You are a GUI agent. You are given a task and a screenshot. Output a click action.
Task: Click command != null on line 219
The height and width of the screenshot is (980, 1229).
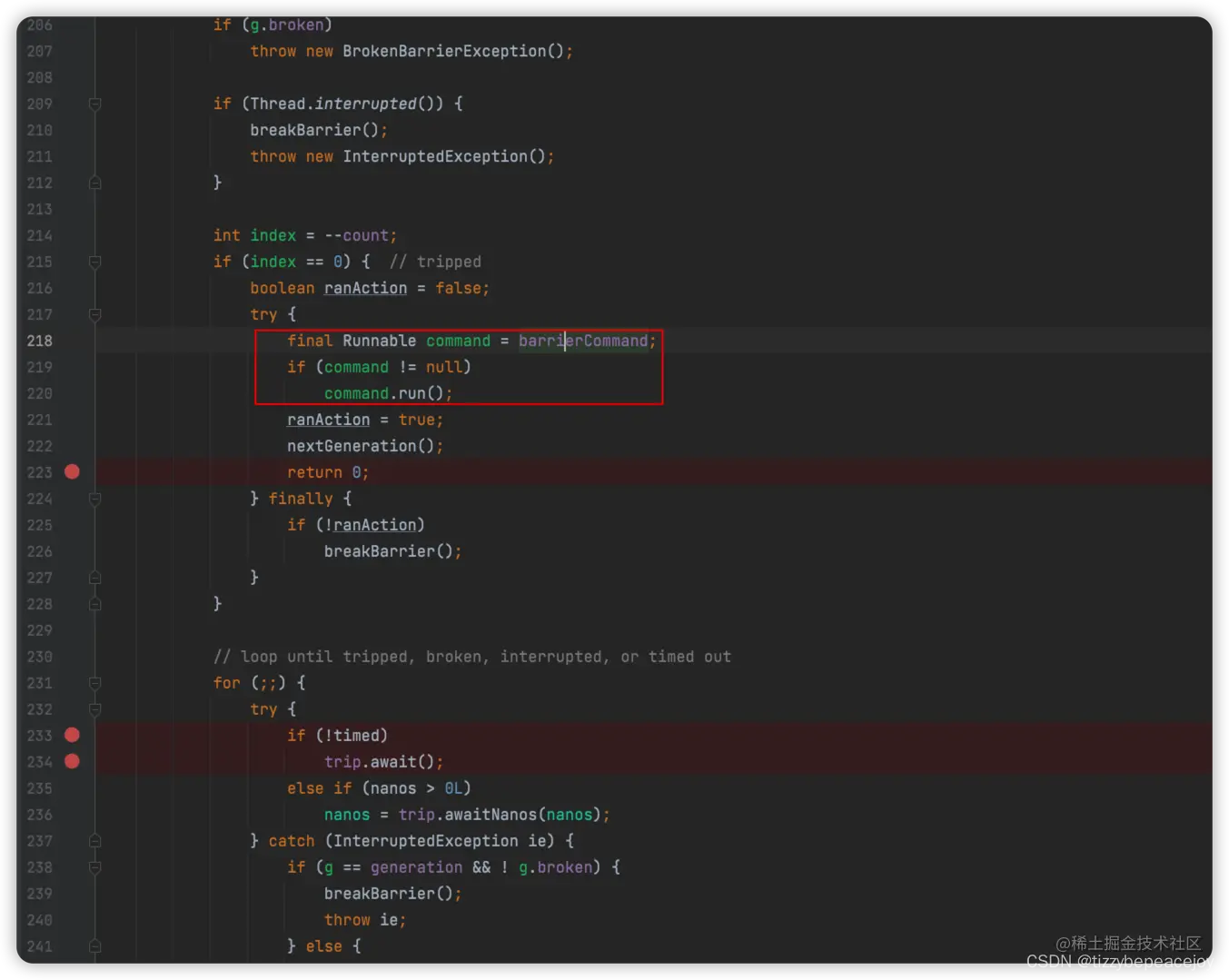click(393, 367)
